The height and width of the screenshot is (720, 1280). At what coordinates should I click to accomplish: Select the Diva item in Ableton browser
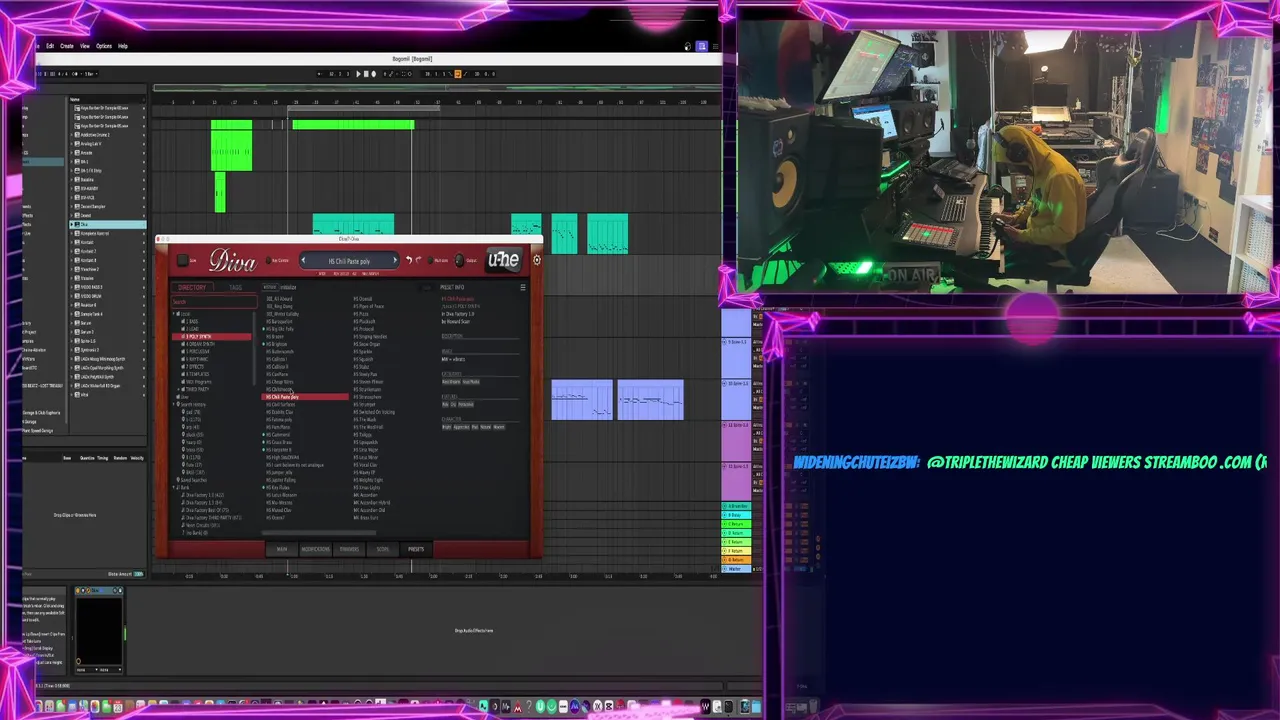[108, 224]
